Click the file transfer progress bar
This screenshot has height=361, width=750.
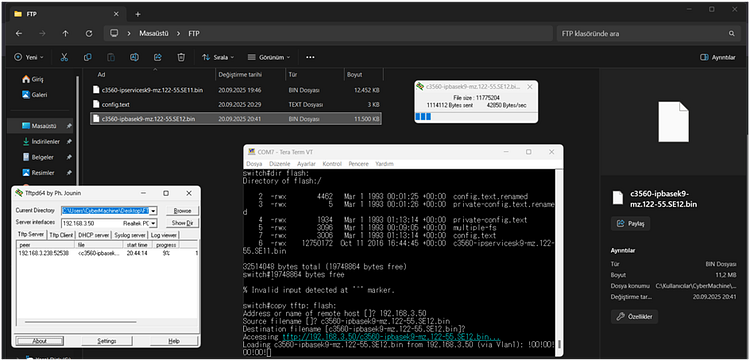(x=476, y=116)
